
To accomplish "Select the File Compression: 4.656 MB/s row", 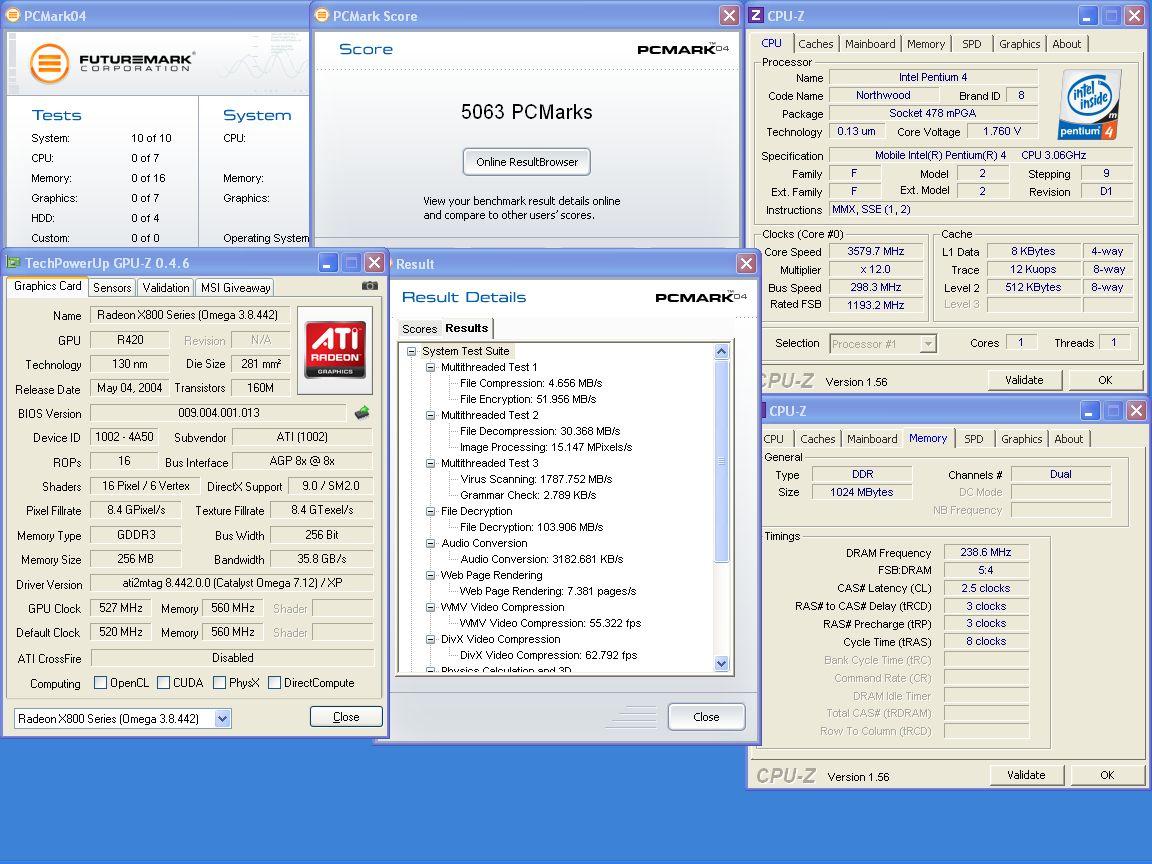I will pyautogui.click(x=530, y=384).
